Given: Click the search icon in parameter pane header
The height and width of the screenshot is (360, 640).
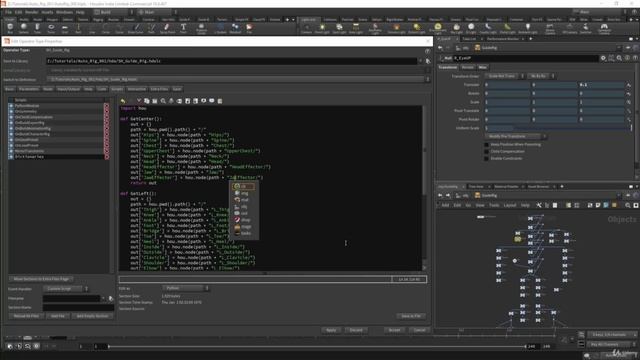Looking at the screenshot, I should pyautogui.click(x=619, y=58).
